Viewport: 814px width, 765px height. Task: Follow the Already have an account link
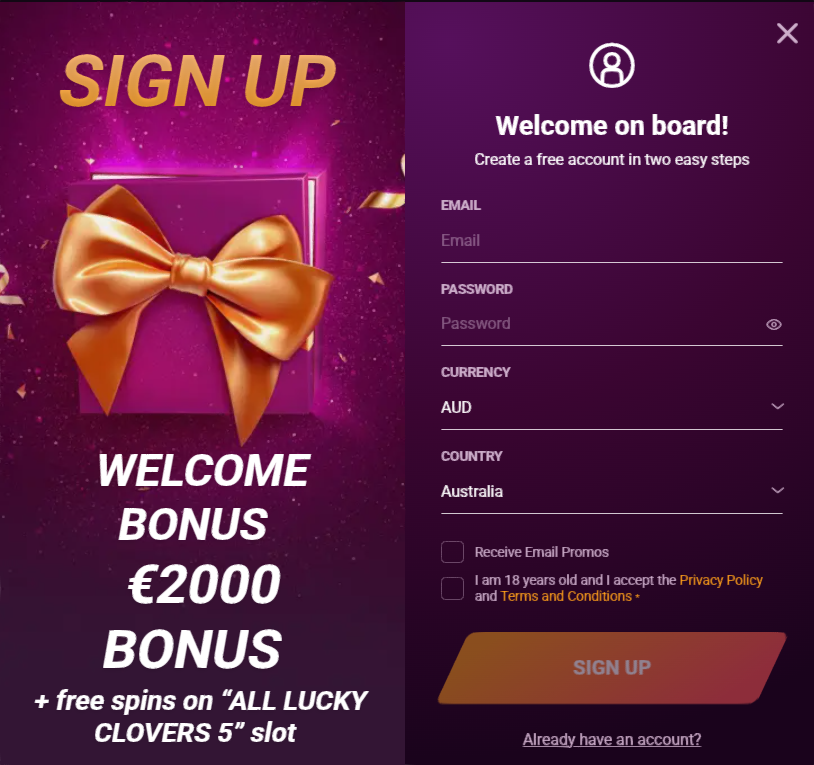[612, 739]
